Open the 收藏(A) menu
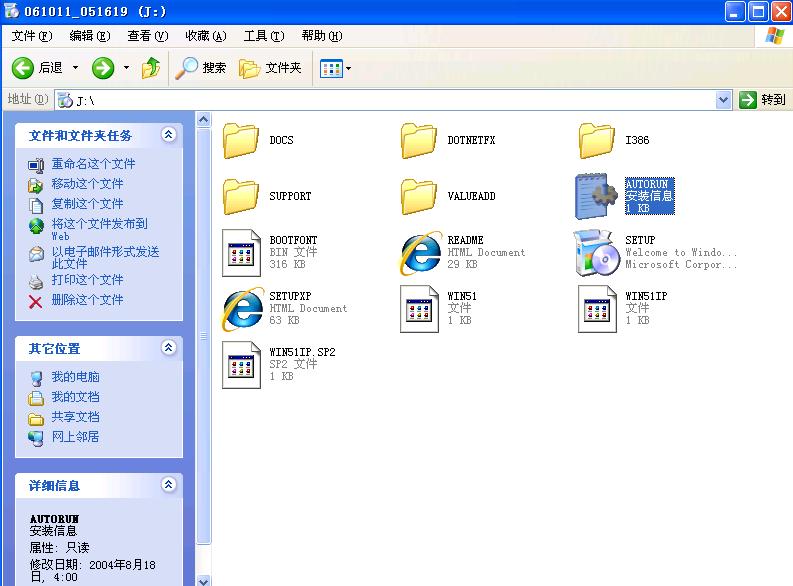Image resolution: width=793 pixels, height=586 pixels. 205,36
